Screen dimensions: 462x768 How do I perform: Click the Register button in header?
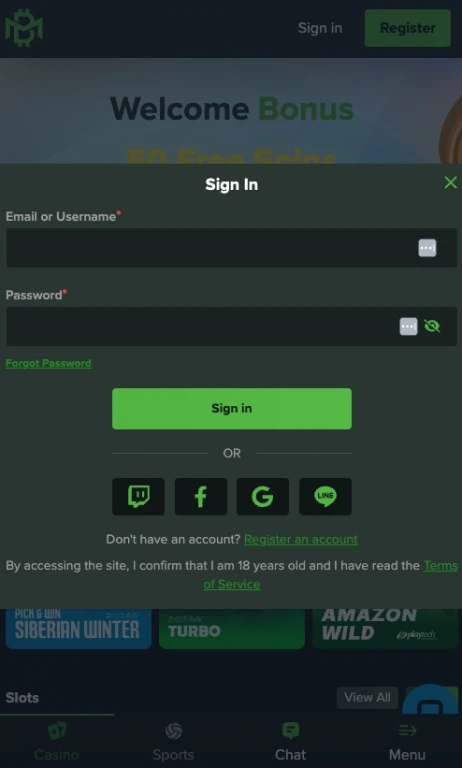coord(408,28)
